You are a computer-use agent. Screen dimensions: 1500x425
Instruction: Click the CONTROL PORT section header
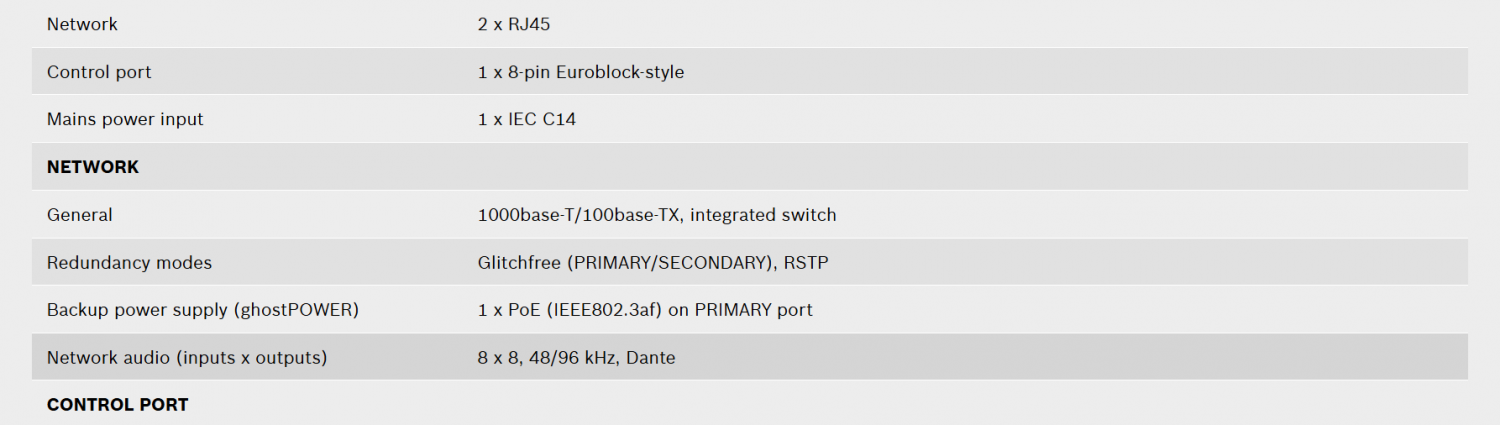point(117,405)
